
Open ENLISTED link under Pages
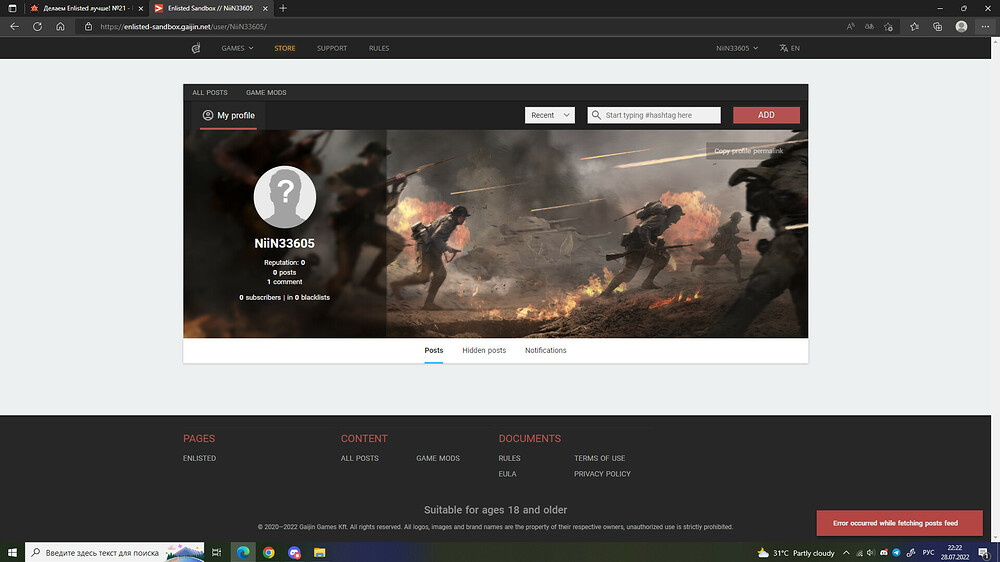point(200,458)
